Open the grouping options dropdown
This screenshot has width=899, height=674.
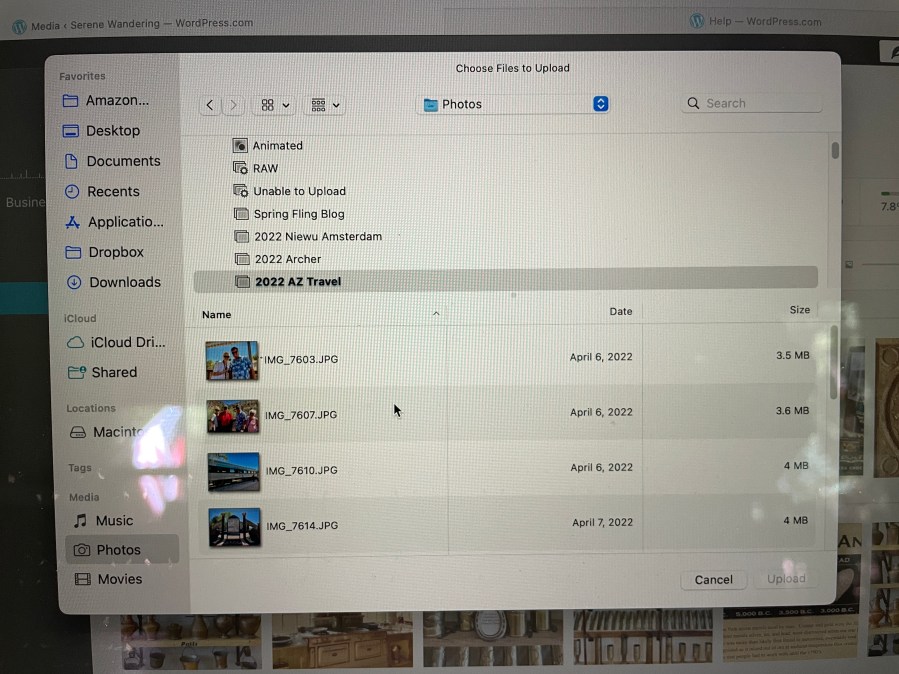tap(325, 105)
